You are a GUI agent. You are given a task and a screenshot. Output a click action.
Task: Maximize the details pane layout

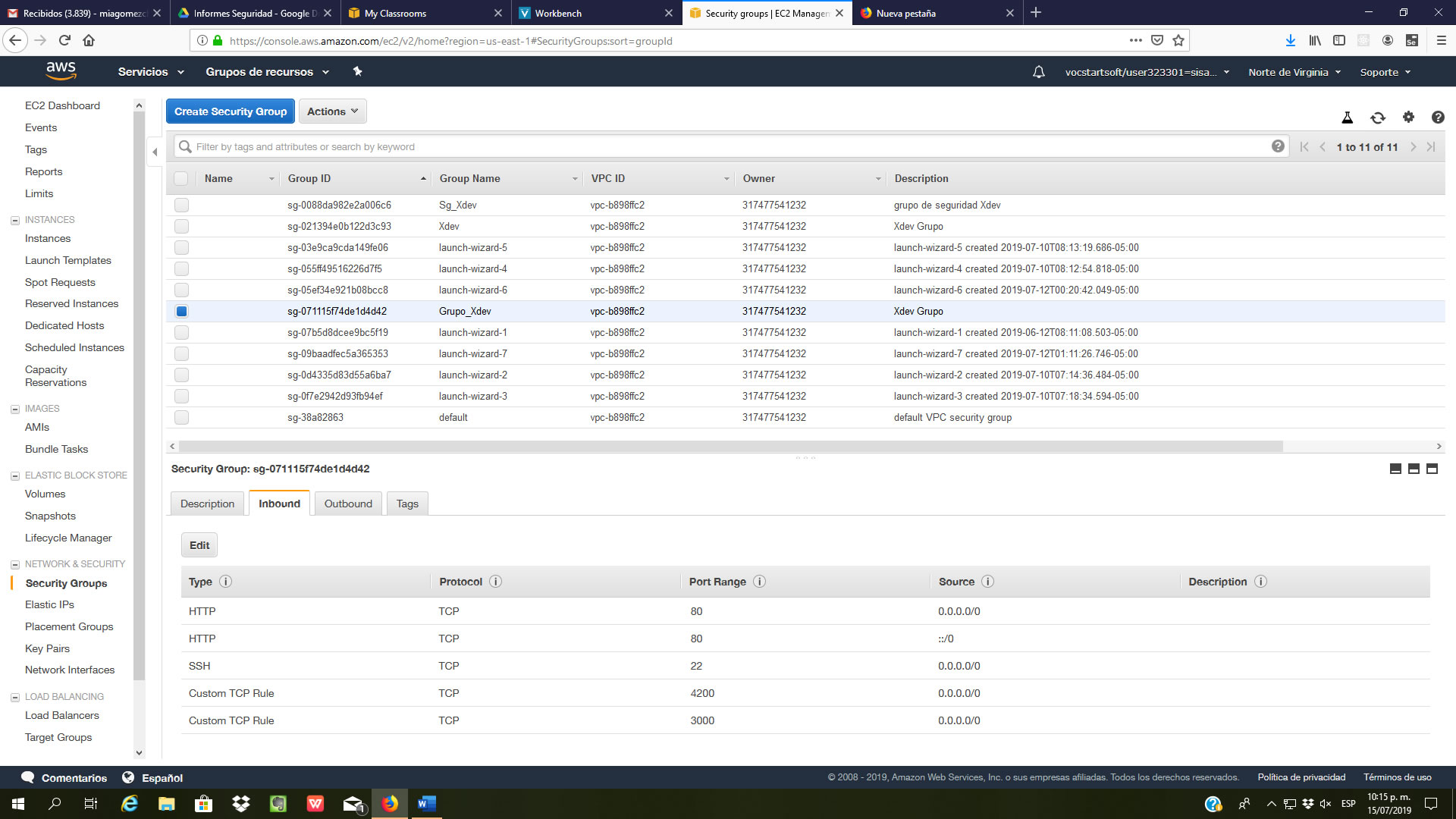(x=1432, y=469)
